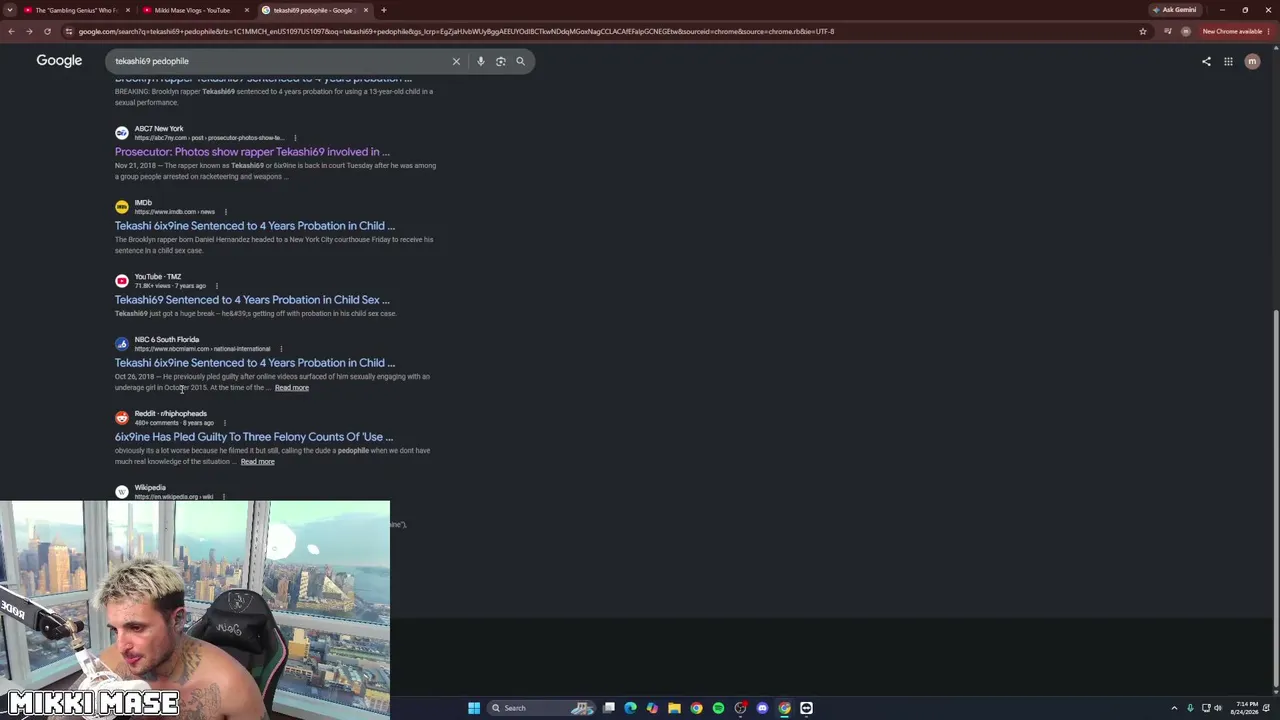
Task: Open the Reddit r/hiphopheads result
Action: (x=254, y=437)
